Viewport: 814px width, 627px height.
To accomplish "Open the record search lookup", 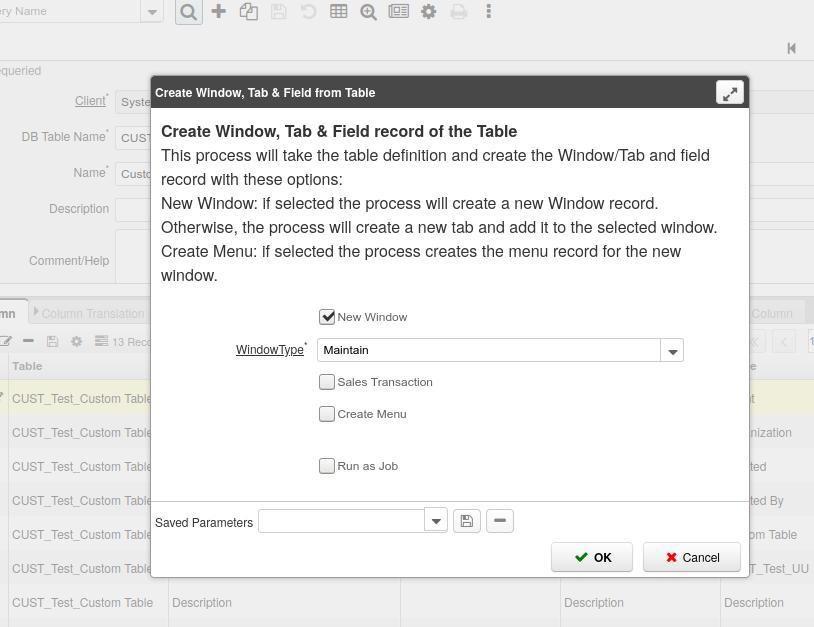I will click(x=189, y=12).
